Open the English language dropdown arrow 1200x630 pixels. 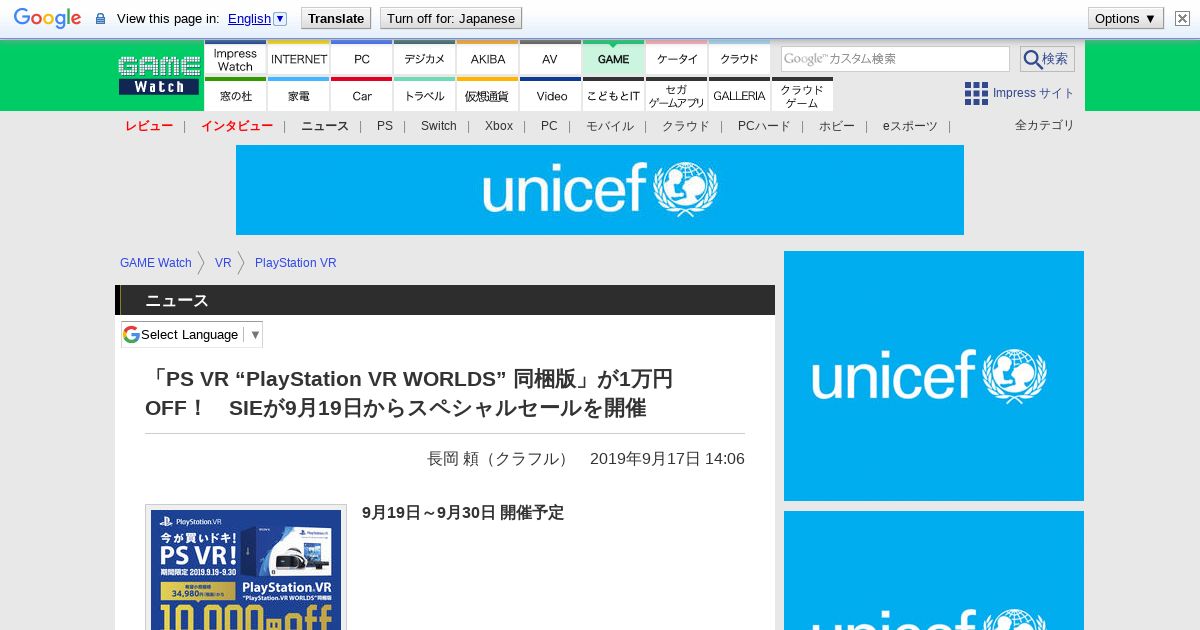click(x=280, y=18)
